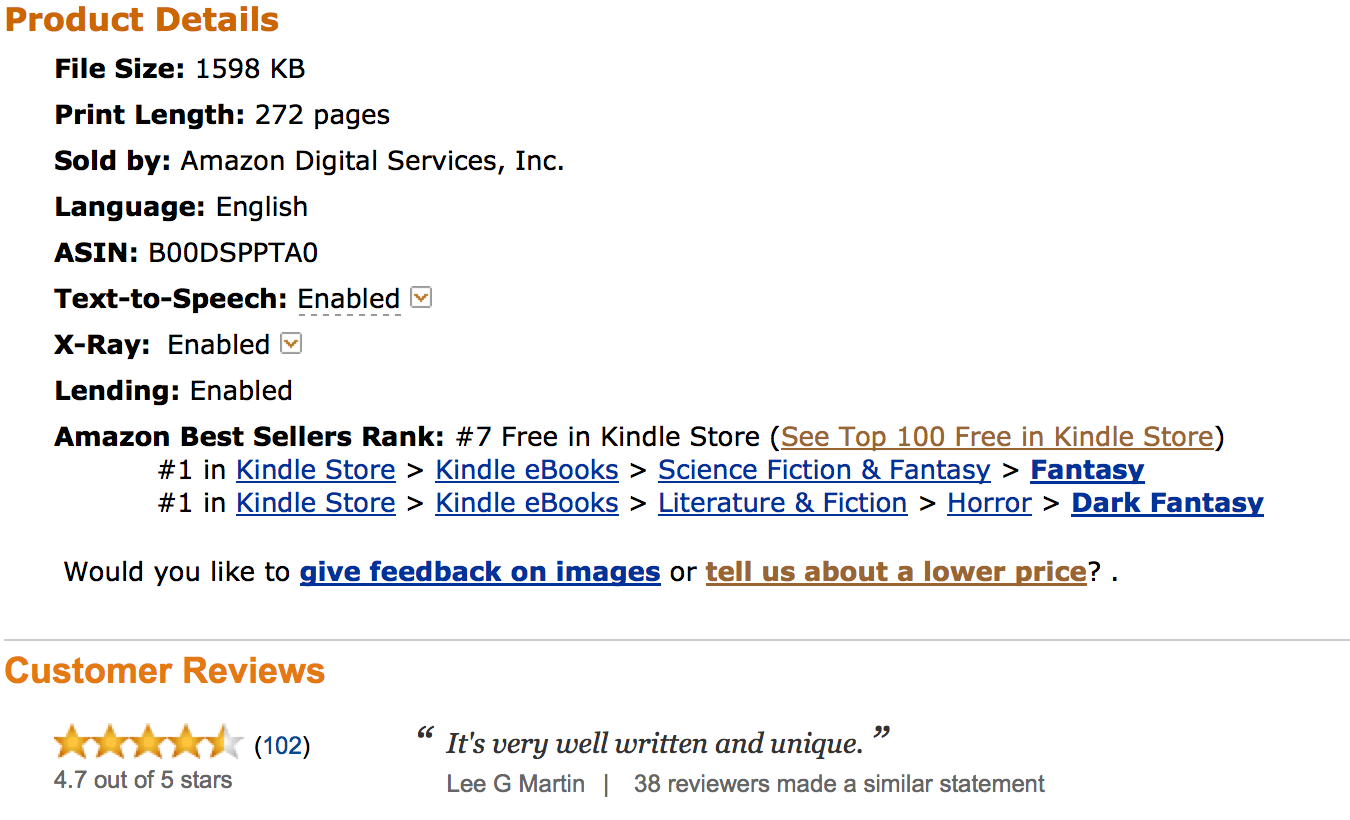Open the Science Fiction & Fantasy category
This screenshot has width=1350, height=820.
(824, 470)
